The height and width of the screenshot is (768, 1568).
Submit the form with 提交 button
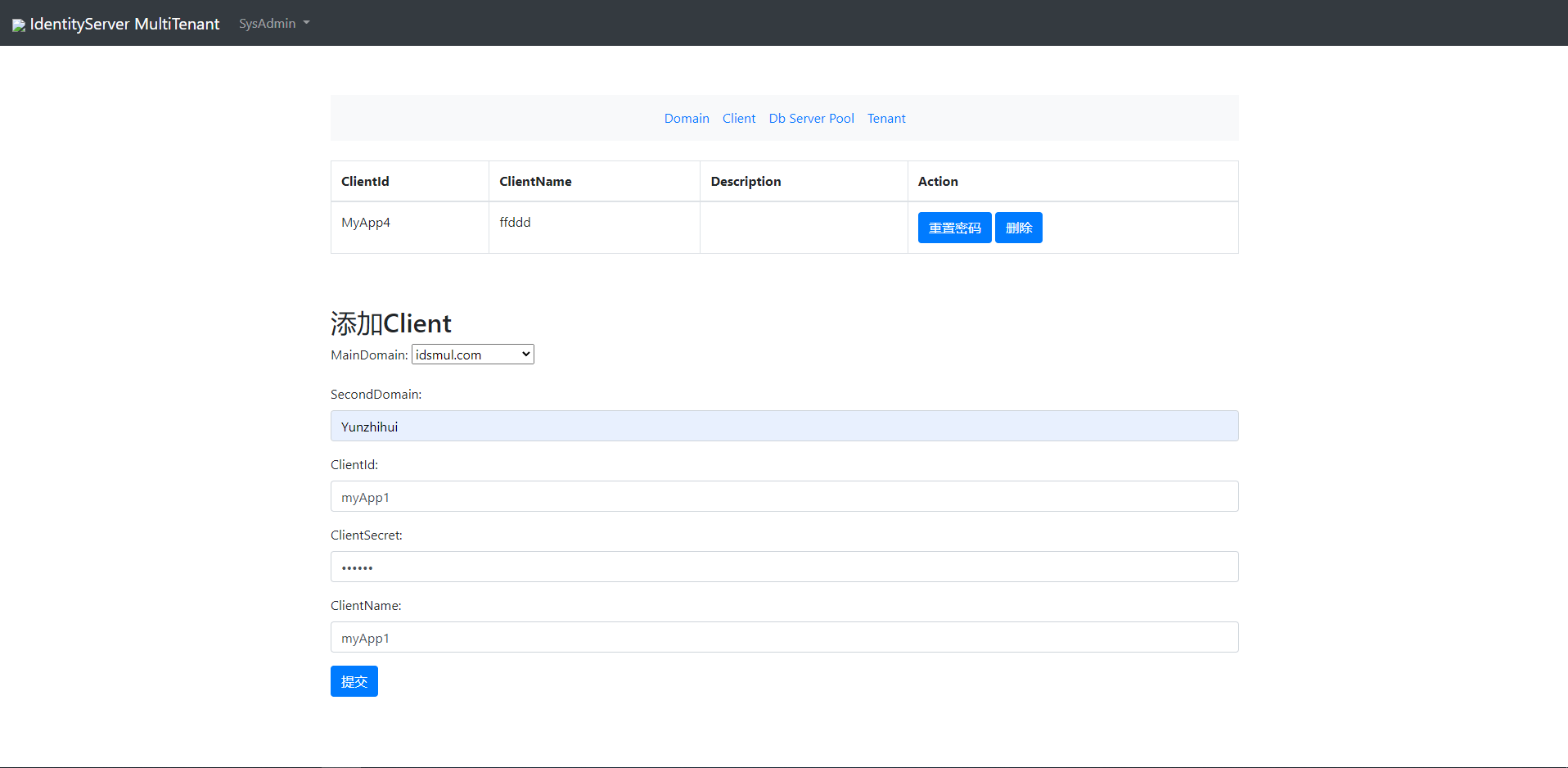[x=354, y=681]
